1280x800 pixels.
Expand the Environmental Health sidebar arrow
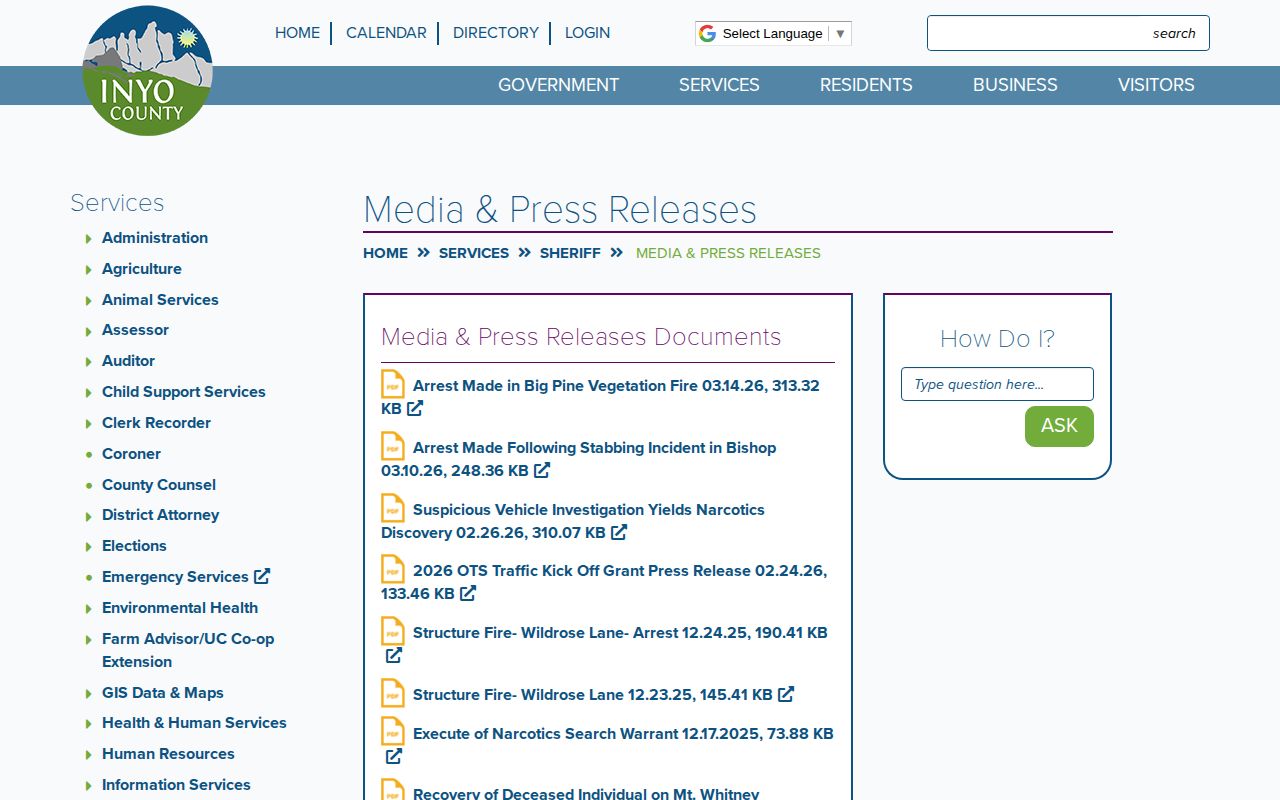[89, 609]
